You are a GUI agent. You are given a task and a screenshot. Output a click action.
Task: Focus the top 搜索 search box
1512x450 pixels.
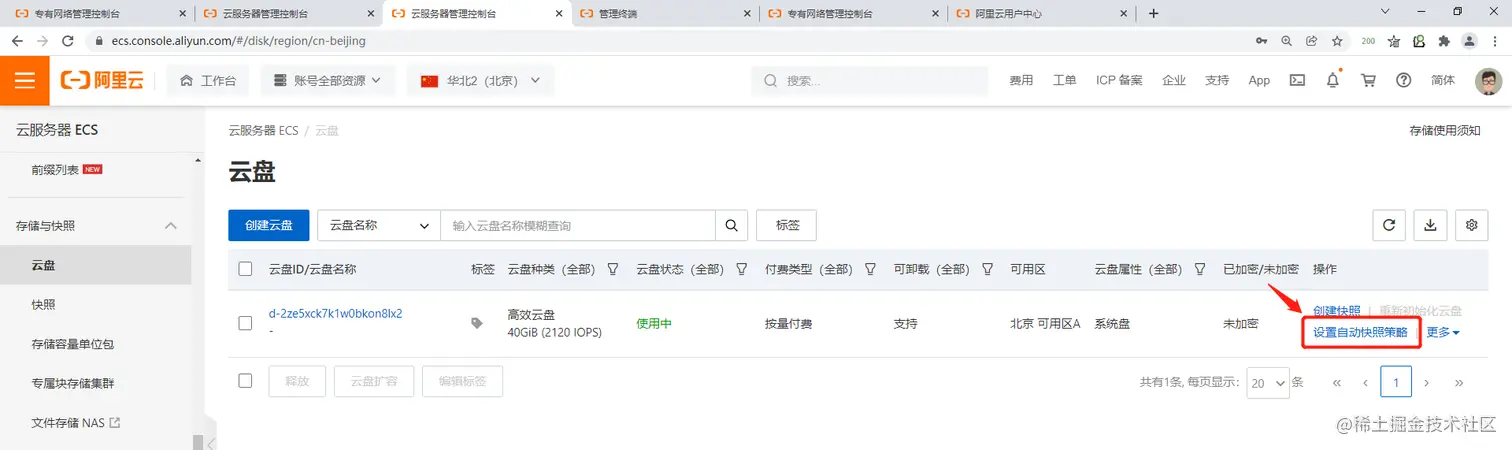(867, 81)
